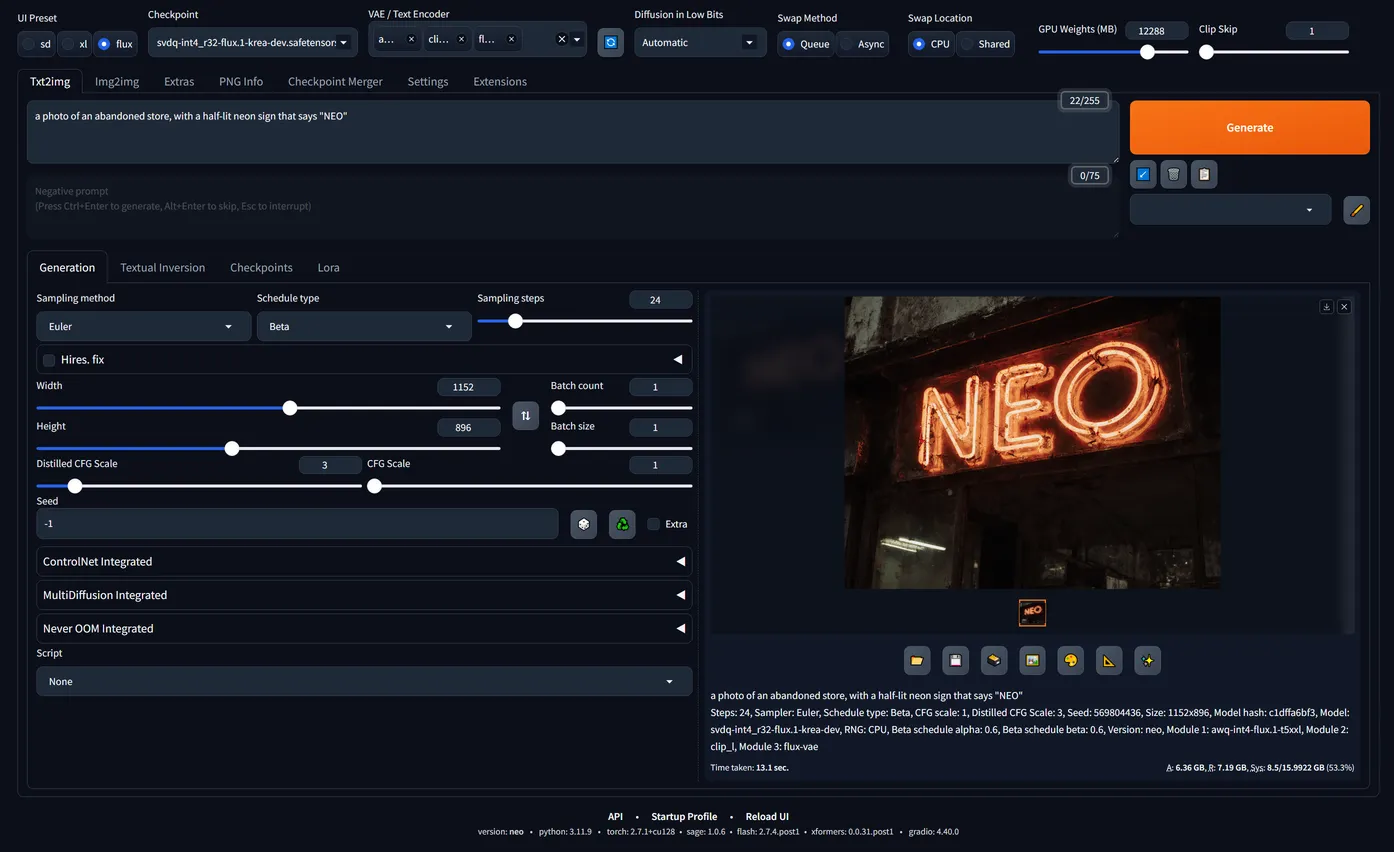This screenshot has height=852, width=1394.
Task: Reuse last seed with the recycle icon
Action: click(622, 524)
